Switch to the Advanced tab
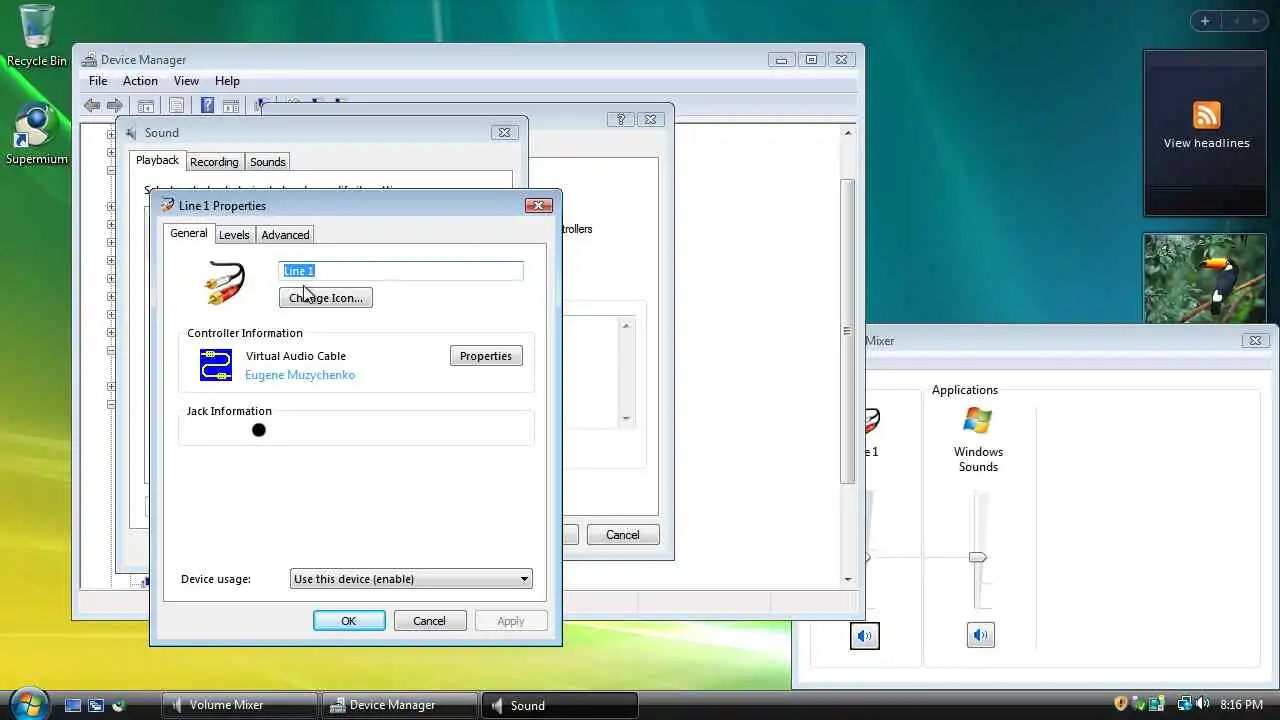 coord(285,235)
